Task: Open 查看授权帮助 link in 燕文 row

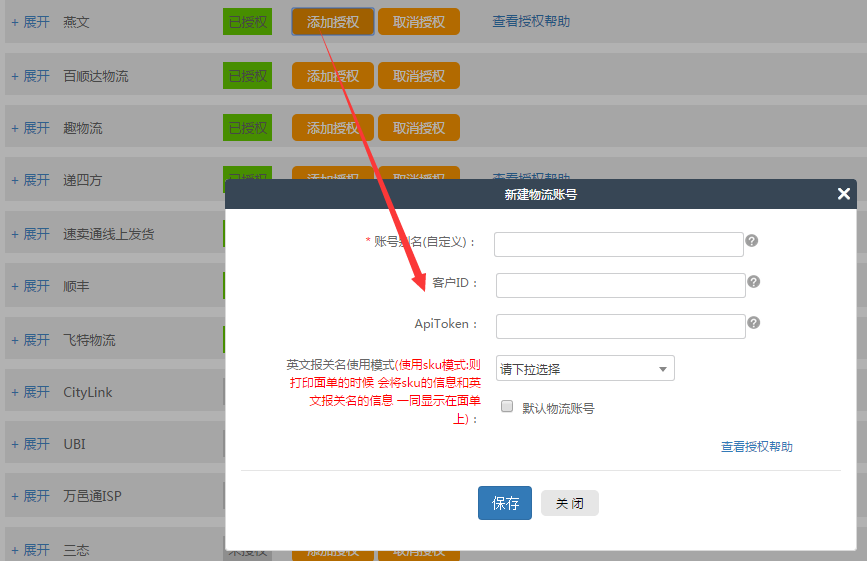Action: (x=531, y=21)
